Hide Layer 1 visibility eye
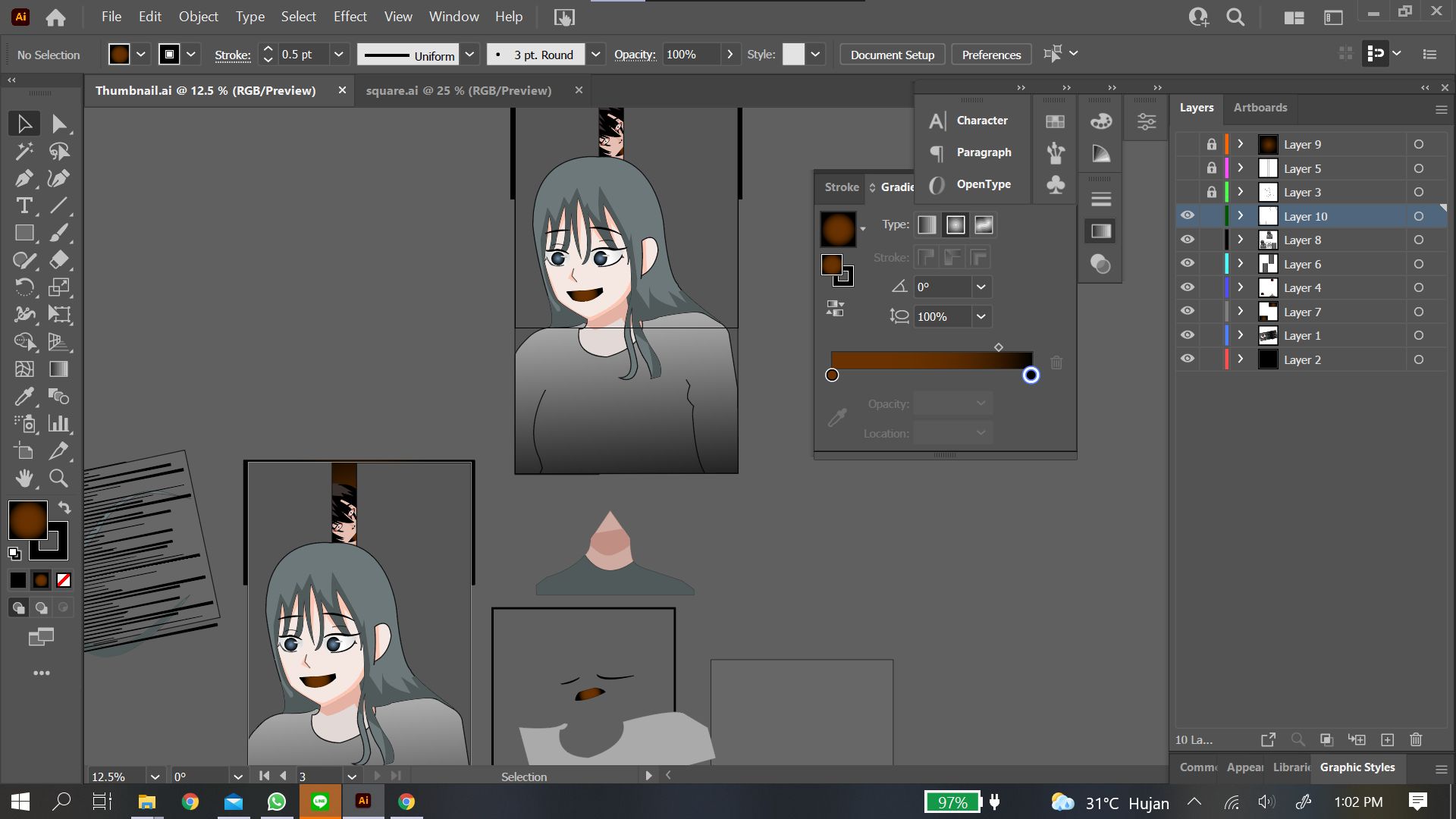 pyautogui.click(x=1188, y=335)
